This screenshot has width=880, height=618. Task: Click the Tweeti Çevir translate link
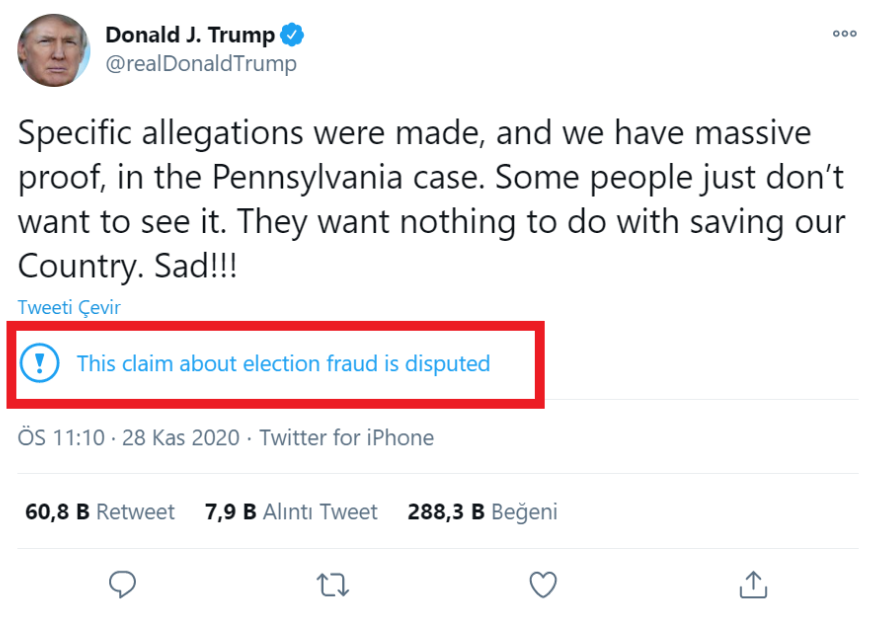click(x=69, y=307)
